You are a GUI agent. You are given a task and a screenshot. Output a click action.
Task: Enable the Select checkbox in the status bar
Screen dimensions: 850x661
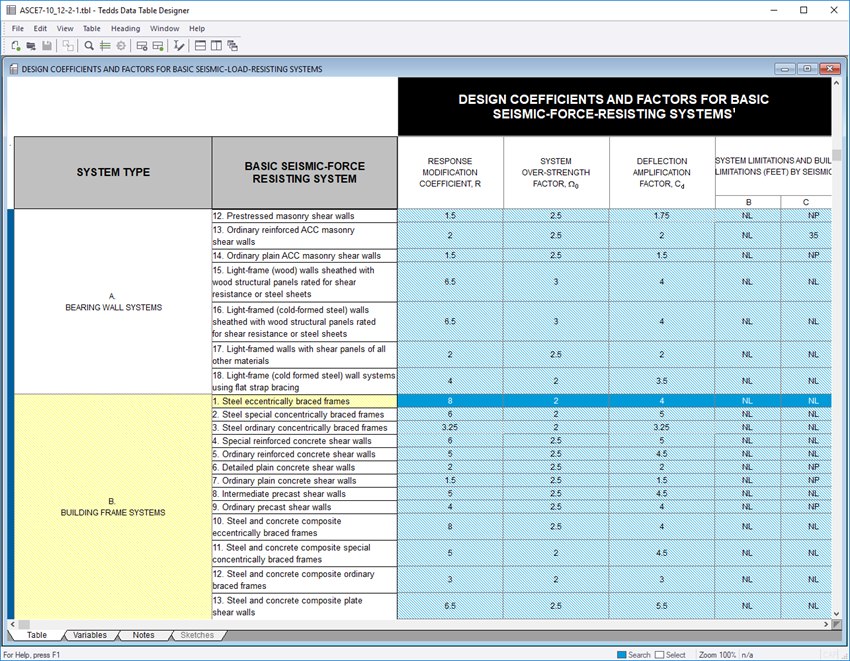coord(659,653)
